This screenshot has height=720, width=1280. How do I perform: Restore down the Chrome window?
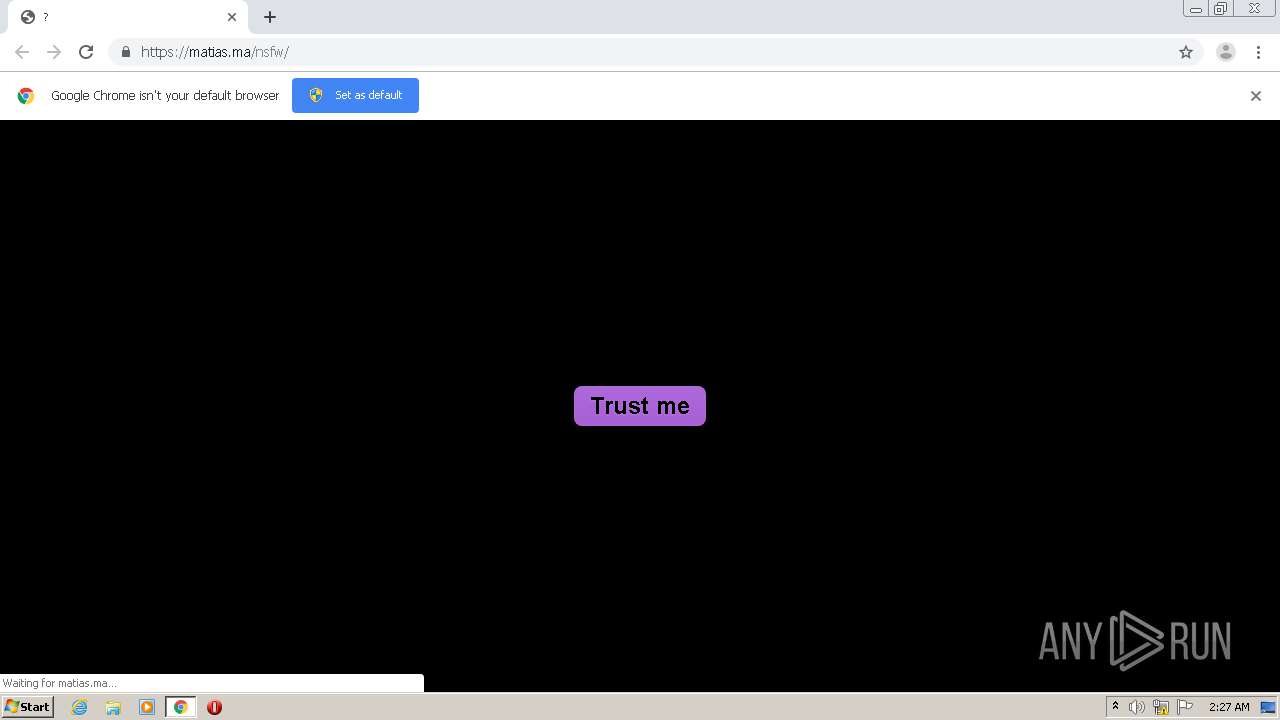pos(1220,9)
